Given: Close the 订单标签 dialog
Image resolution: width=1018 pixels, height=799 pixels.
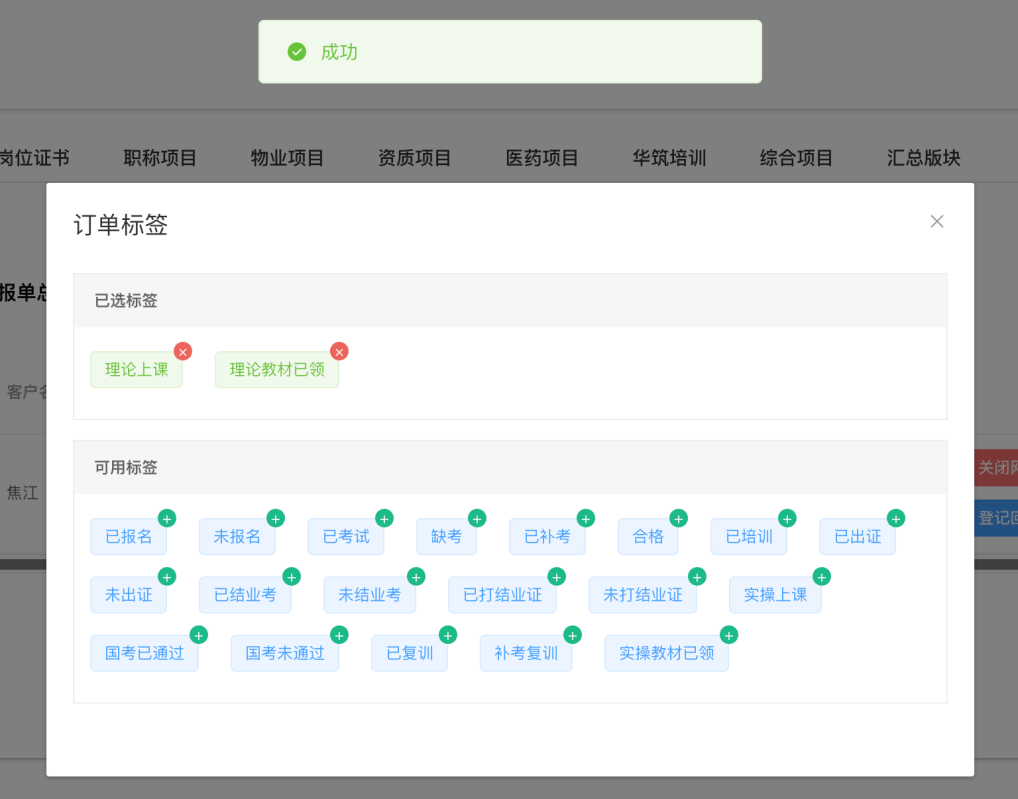Looking at the screenshot, I should point(937,222).
